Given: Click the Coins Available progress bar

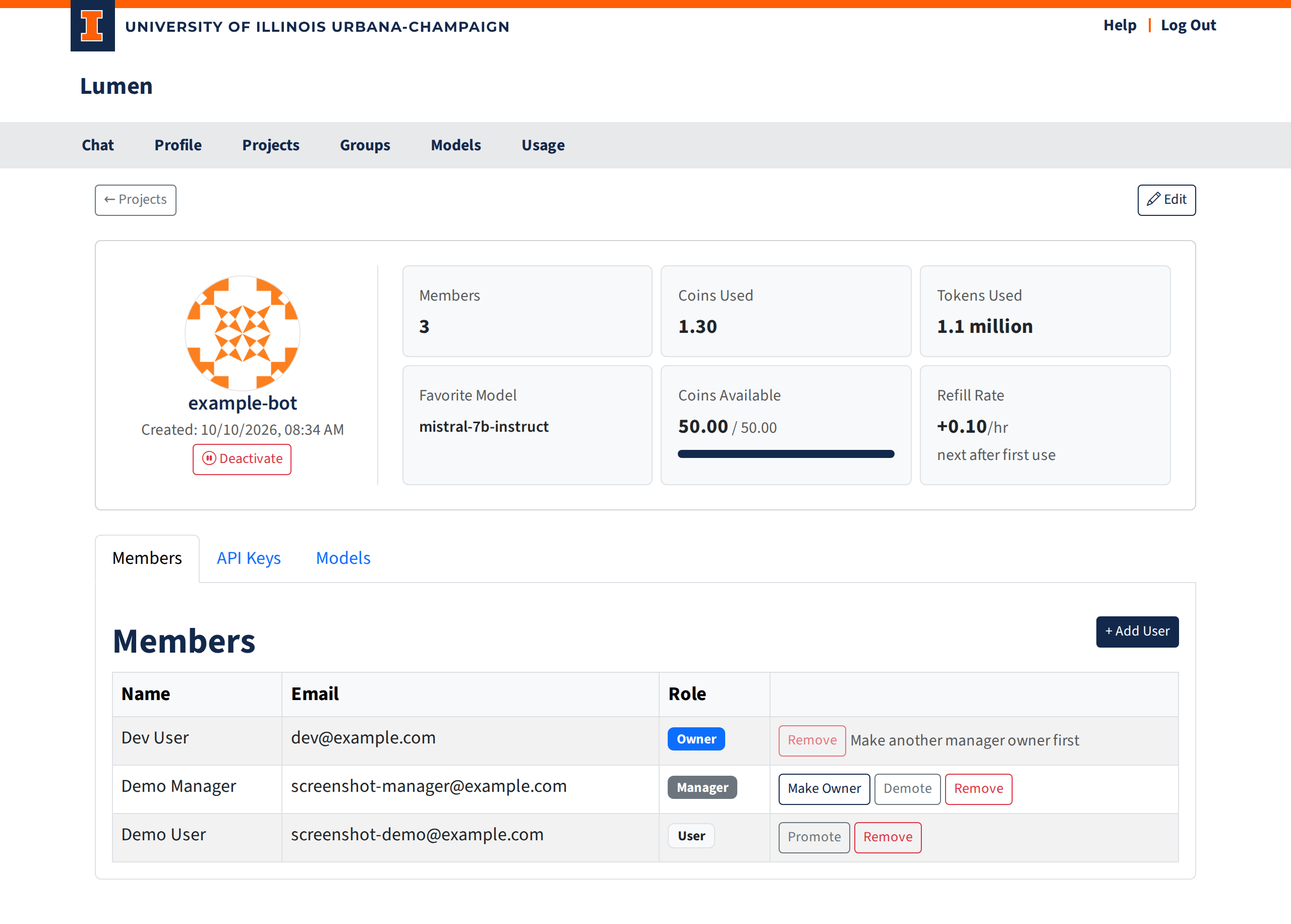Looking at the screenshot, I should 785,454.
